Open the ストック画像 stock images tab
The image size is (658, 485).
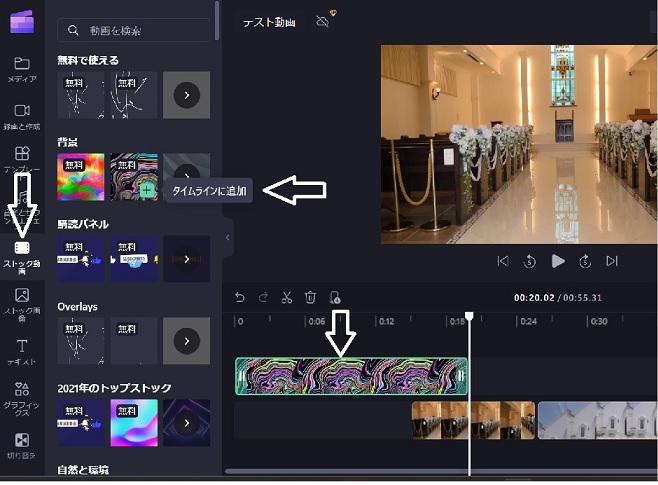click(x=22, y=304)
